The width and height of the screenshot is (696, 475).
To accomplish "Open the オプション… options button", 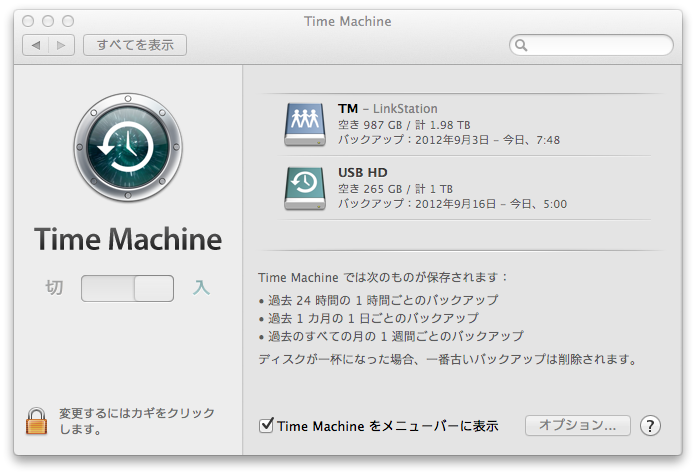I will 577,425.
